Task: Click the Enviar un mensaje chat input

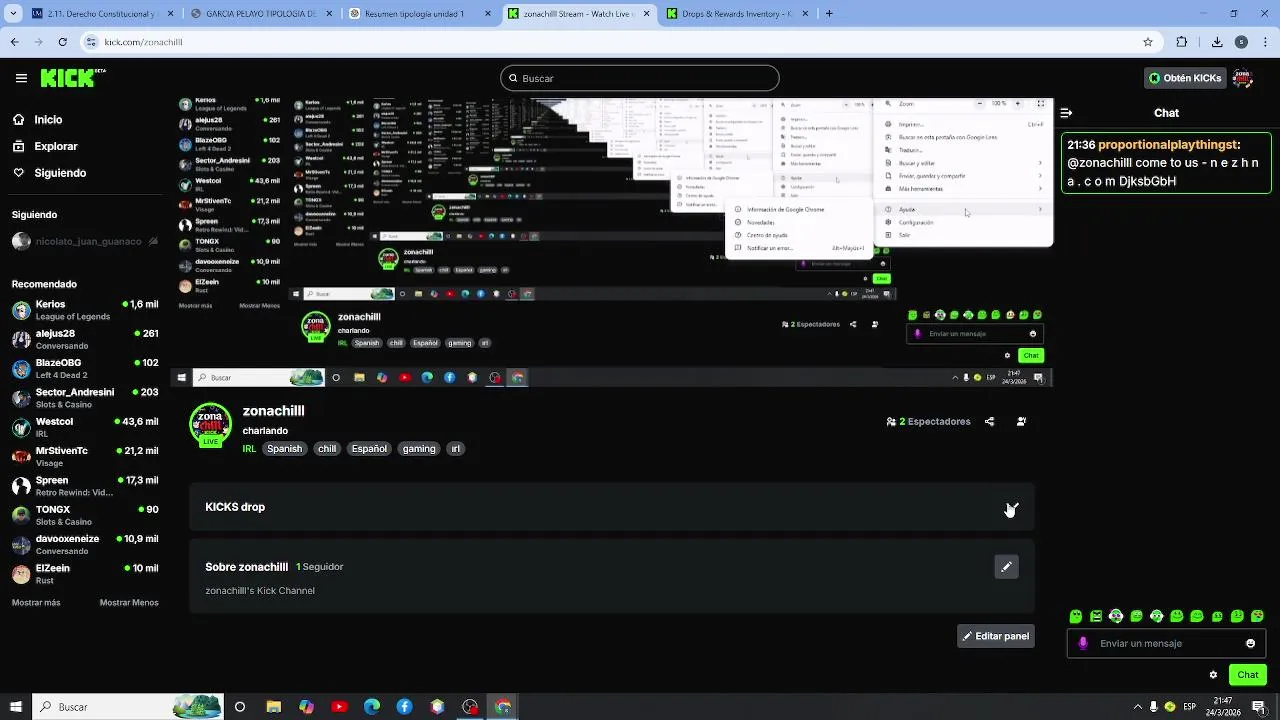Action: pos(1166,644)
